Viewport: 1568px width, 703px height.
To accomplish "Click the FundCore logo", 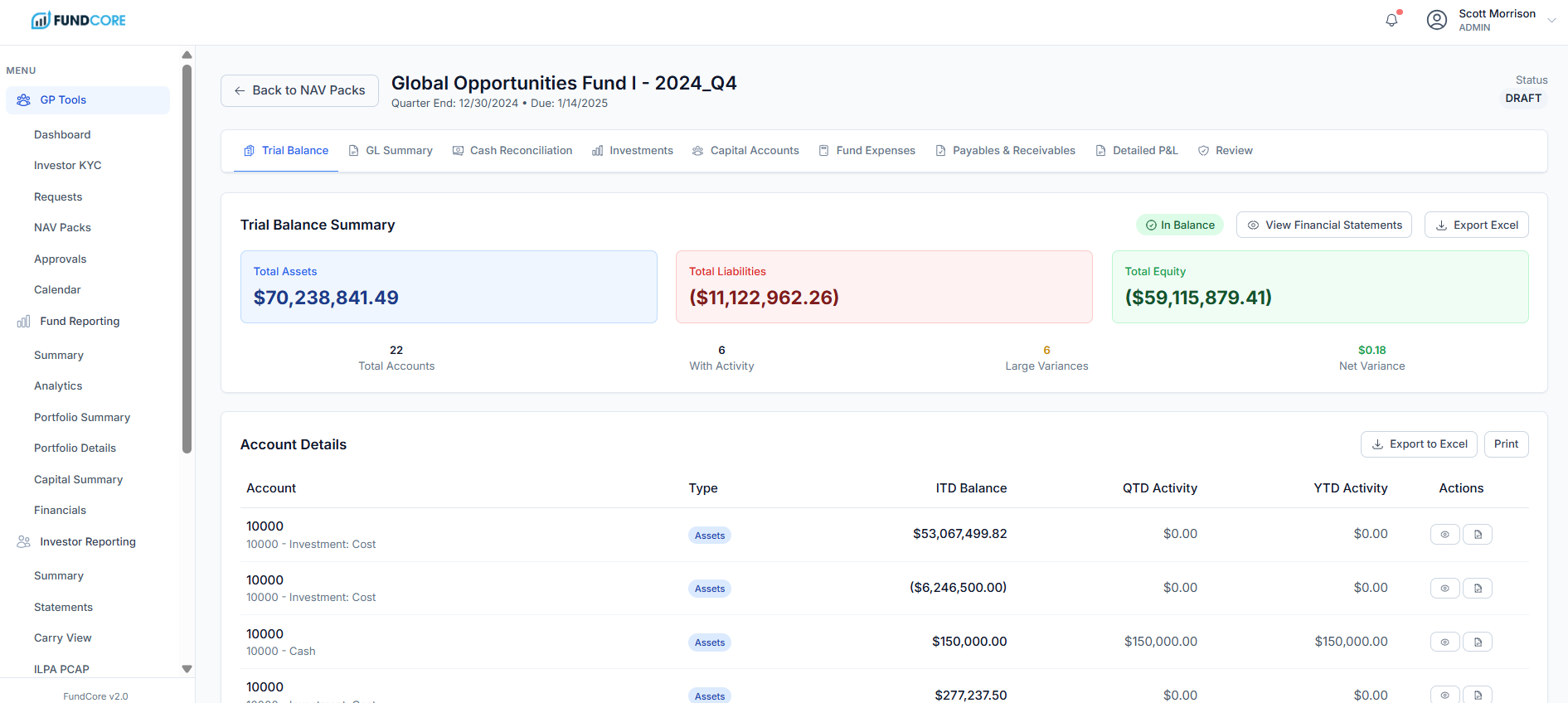I will 78,20.
